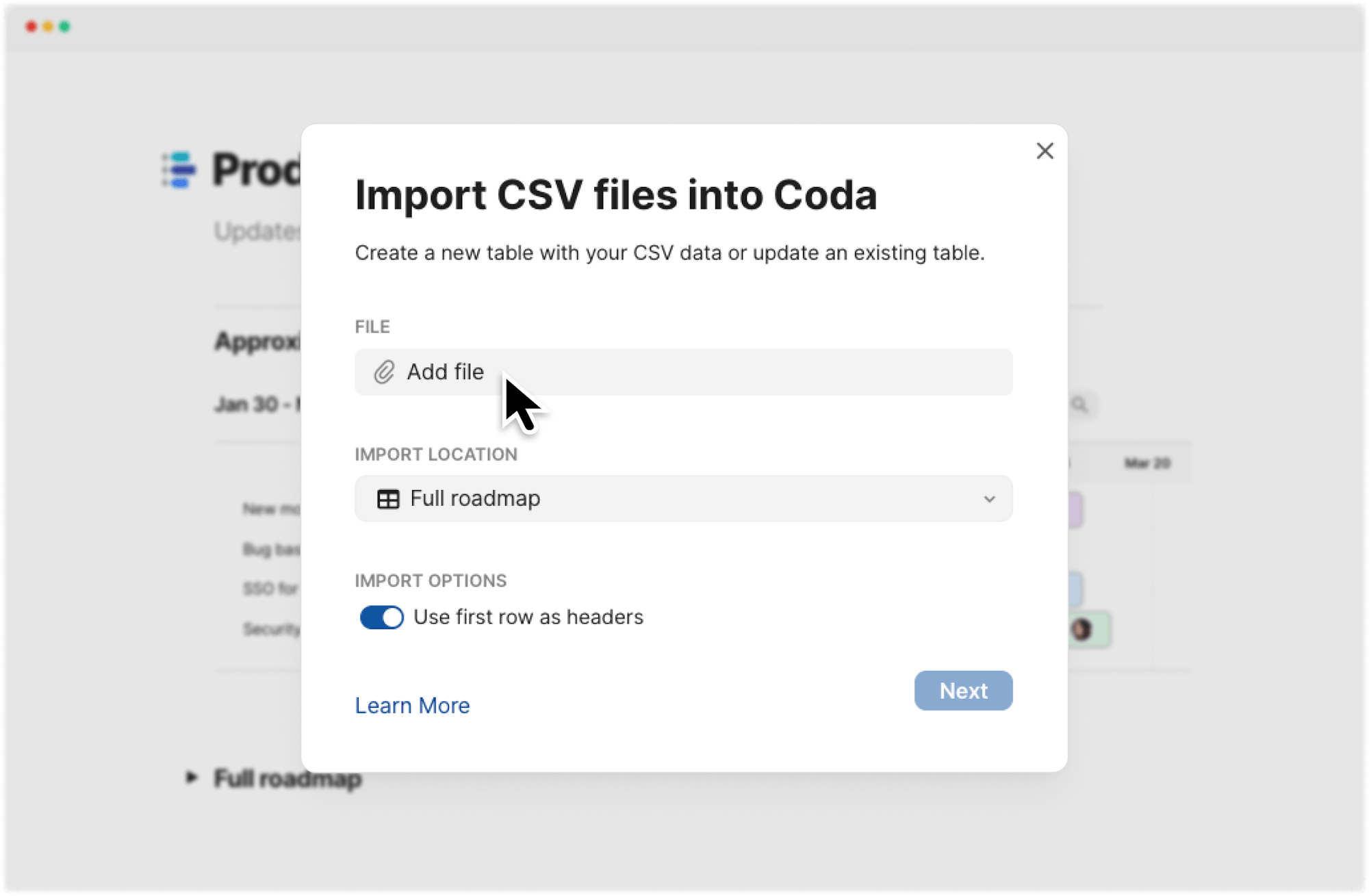The image size is (1369, 896).
Task: Select the Mar 20 timeline column header
Action: click(1147, 463)
